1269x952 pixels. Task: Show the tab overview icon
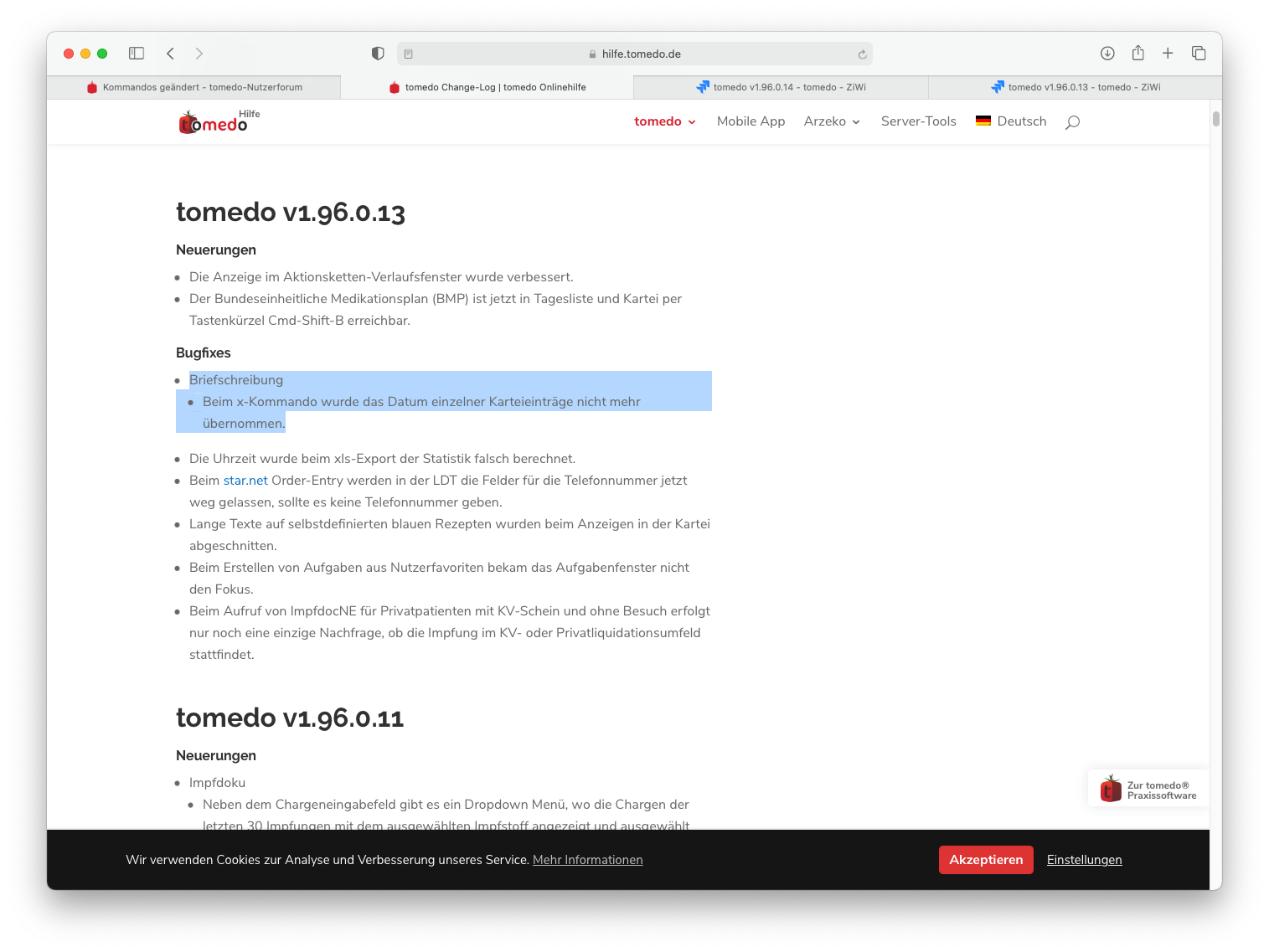coord(1199,54)
